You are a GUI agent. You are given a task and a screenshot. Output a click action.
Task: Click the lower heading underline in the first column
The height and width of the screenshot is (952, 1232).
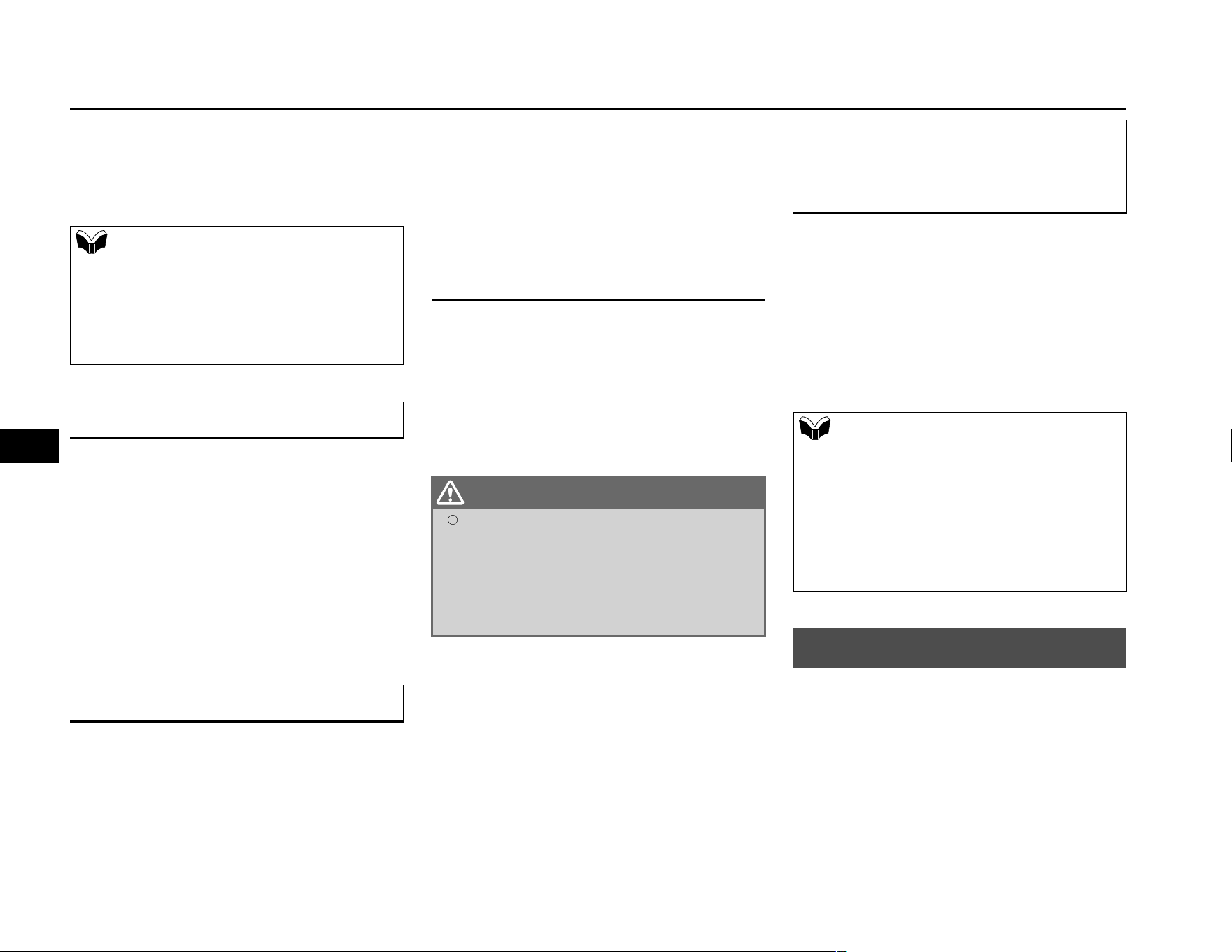tap(236, 720)
